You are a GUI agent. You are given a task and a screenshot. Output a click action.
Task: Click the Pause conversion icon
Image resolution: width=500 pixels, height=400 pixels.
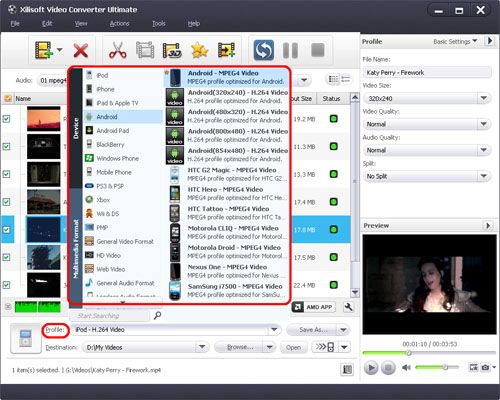(290, 50)
